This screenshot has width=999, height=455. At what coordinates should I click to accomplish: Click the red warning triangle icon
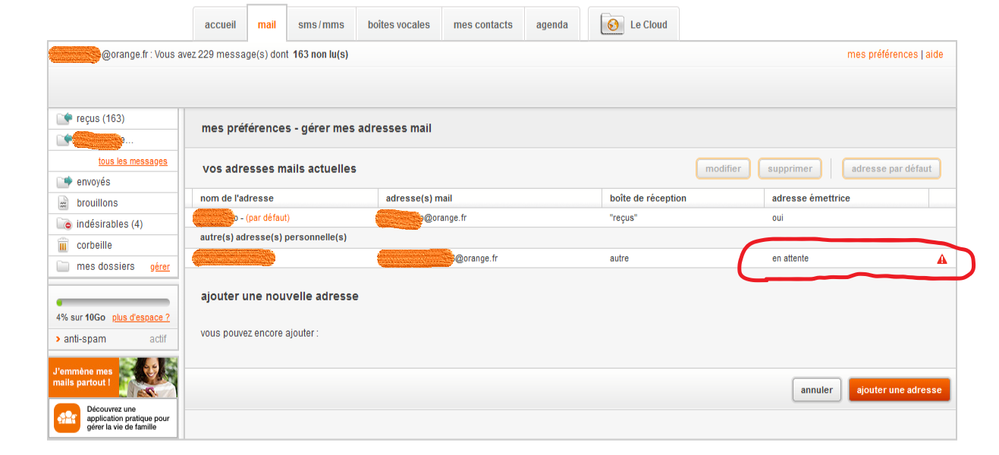941,259
